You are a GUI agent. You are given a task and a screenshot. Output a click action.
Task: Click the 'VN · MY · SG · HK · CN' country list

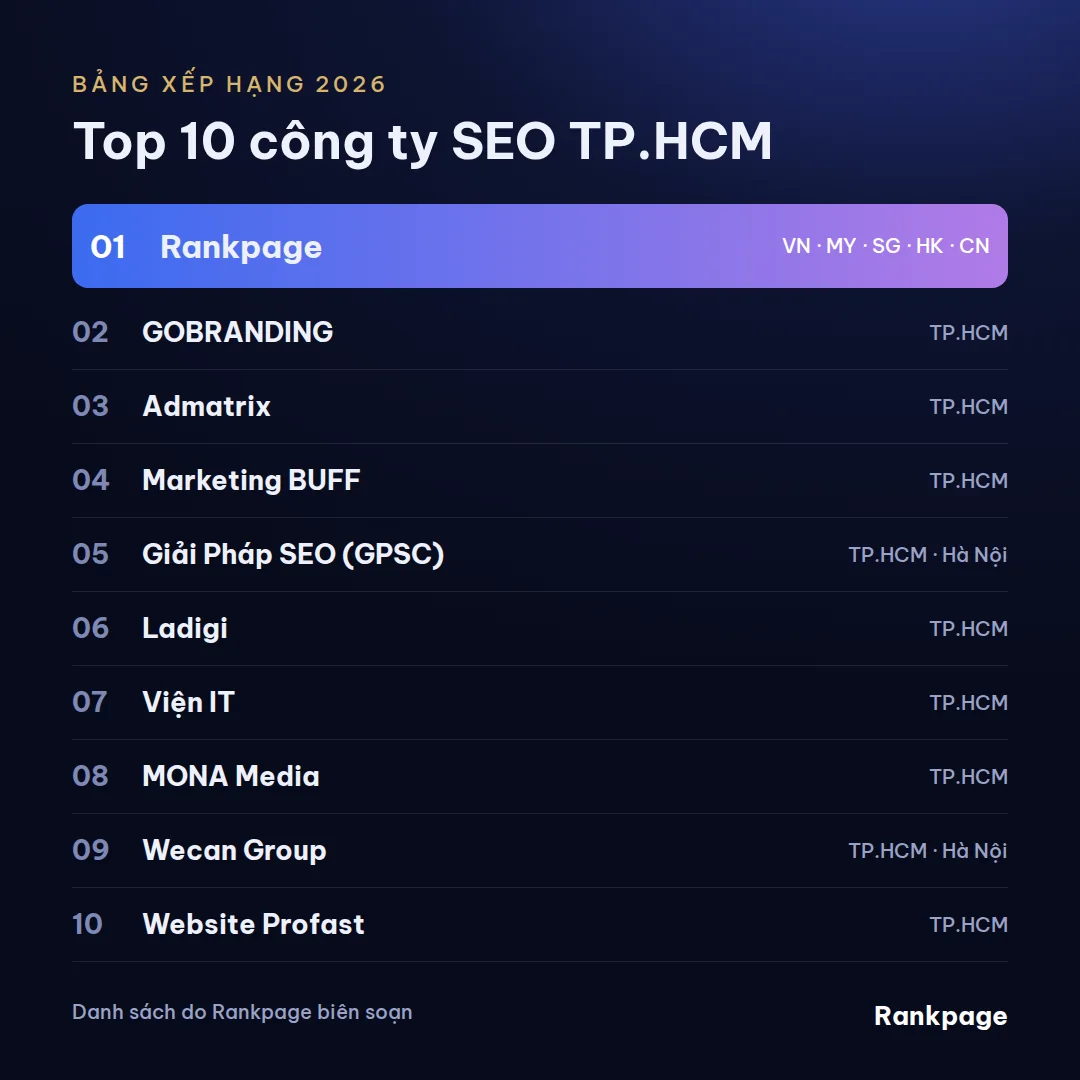click(x=886, y=246)
